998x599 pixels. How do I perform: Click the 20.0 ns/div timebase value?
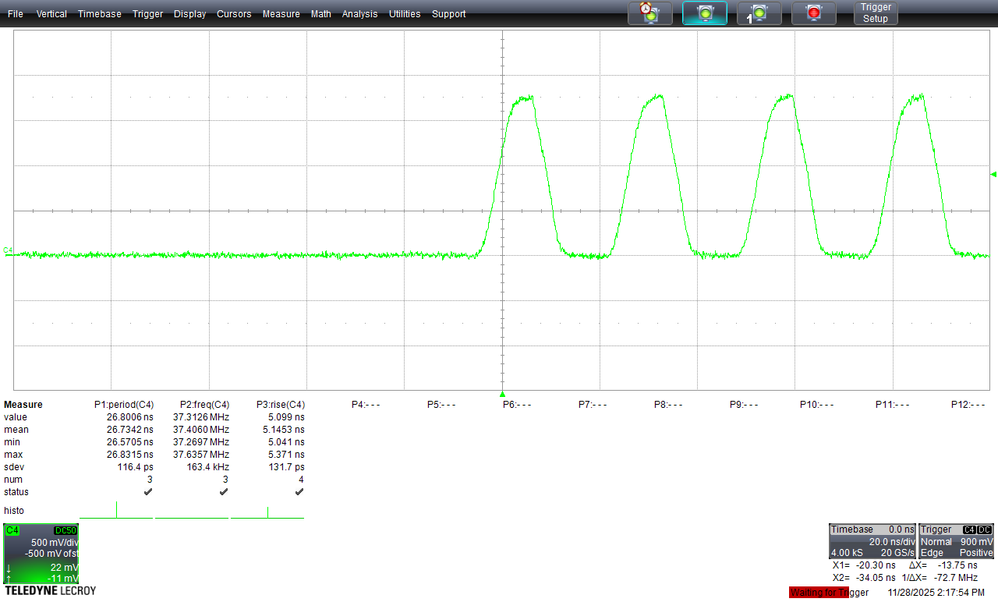[892, 542]
